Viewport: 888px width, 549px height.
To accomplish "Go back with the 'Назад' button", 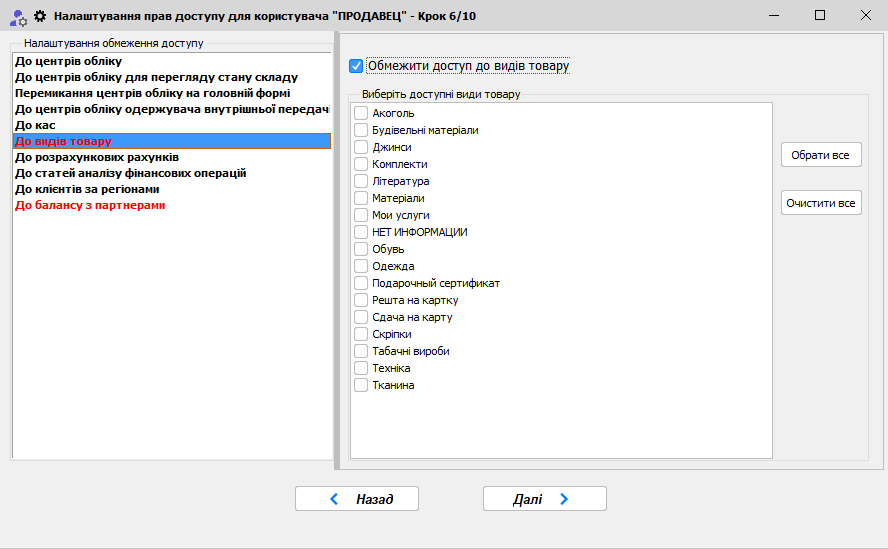I will (x=356, y=499).
